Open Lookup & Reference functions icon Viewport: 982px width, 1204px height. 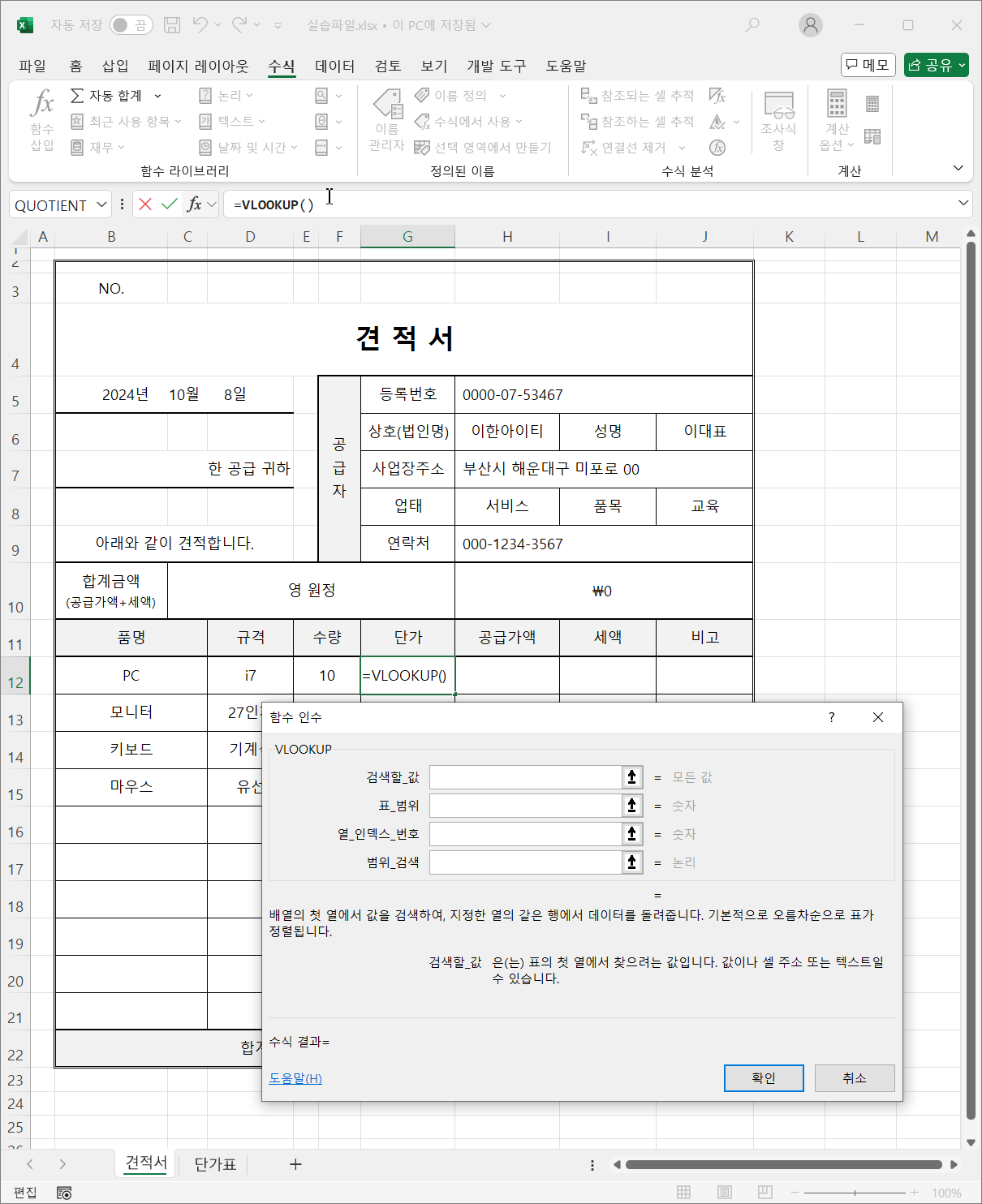click(x=322, y=96)
